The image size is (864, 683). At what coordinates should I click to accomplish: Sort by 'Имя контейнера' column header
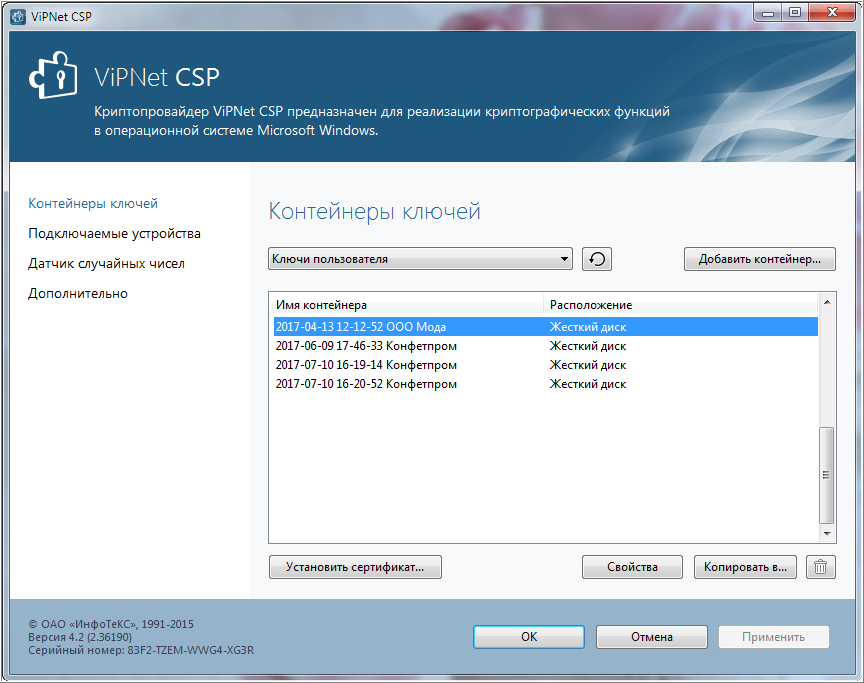[x=406, y=305]
